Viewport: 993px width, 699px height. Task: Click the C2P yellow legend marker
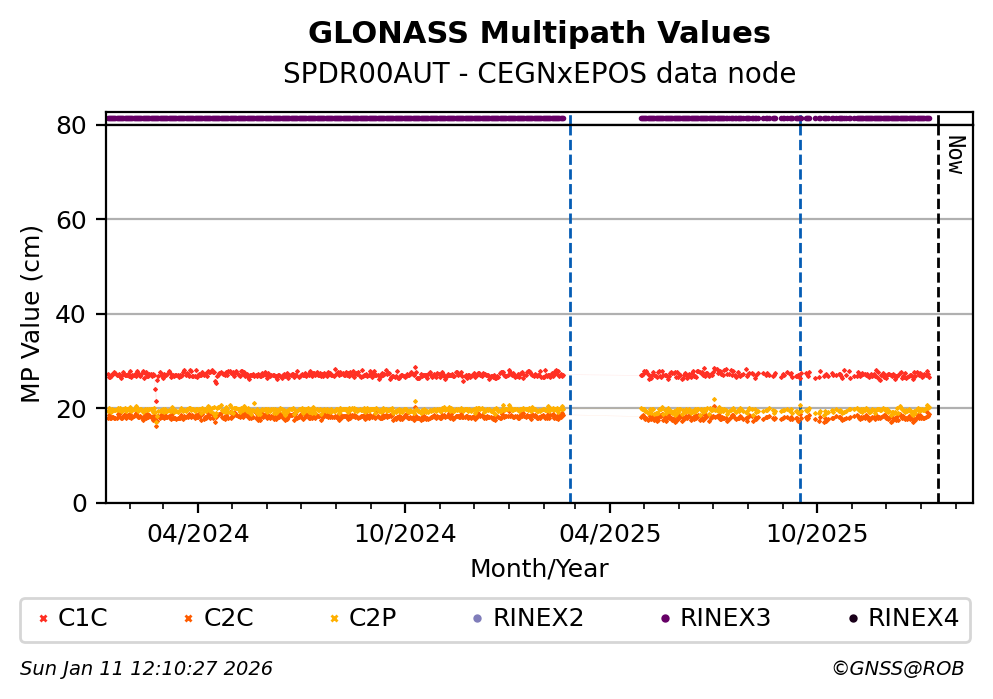pos(335,619)
